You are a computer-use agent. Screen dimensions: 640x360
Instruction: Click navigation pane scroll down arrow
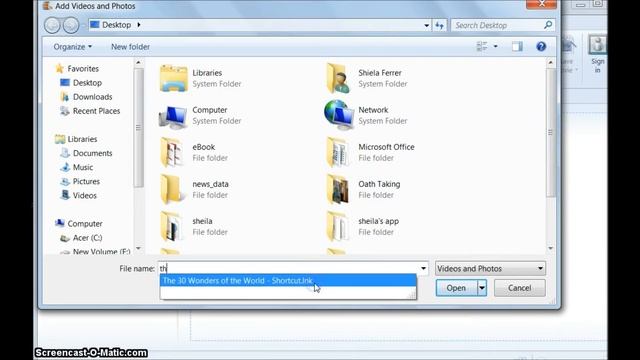coord(138,248)
